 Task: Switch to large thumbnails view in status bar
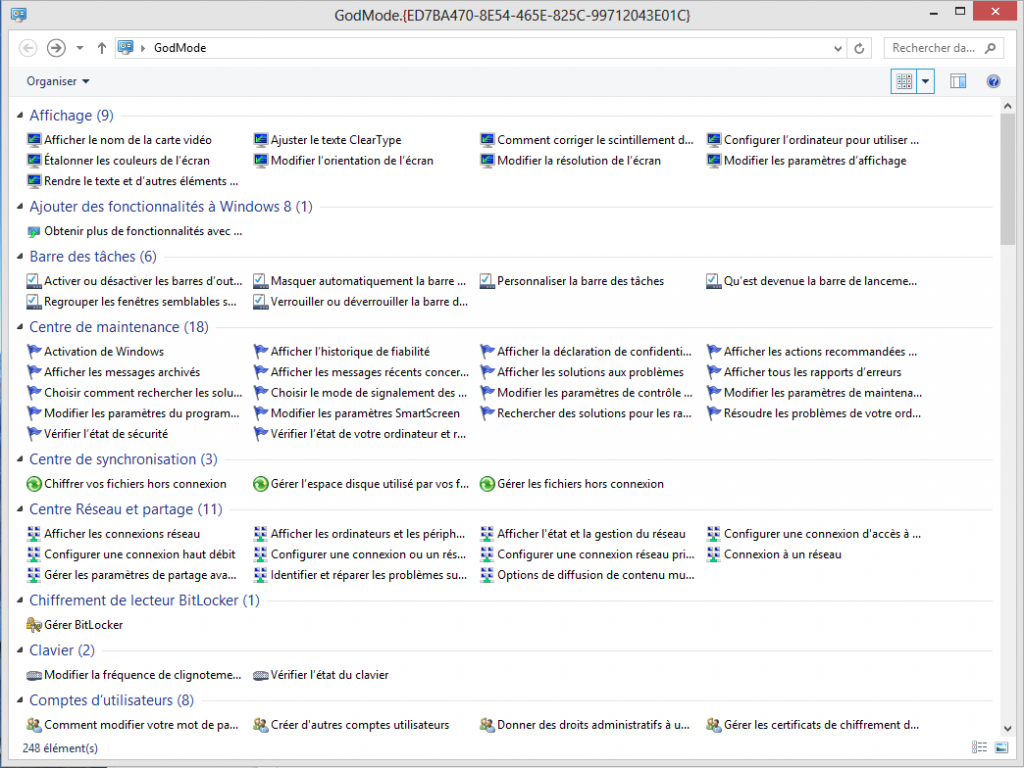pos(1001,747)
